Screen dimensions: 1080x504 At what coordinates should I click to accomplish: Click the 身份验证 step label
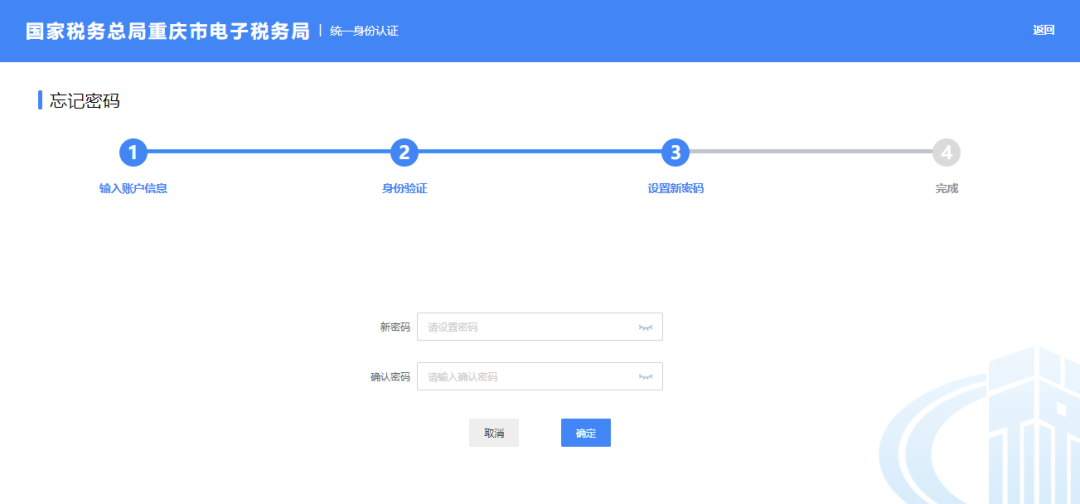click(x=404, y=189)
